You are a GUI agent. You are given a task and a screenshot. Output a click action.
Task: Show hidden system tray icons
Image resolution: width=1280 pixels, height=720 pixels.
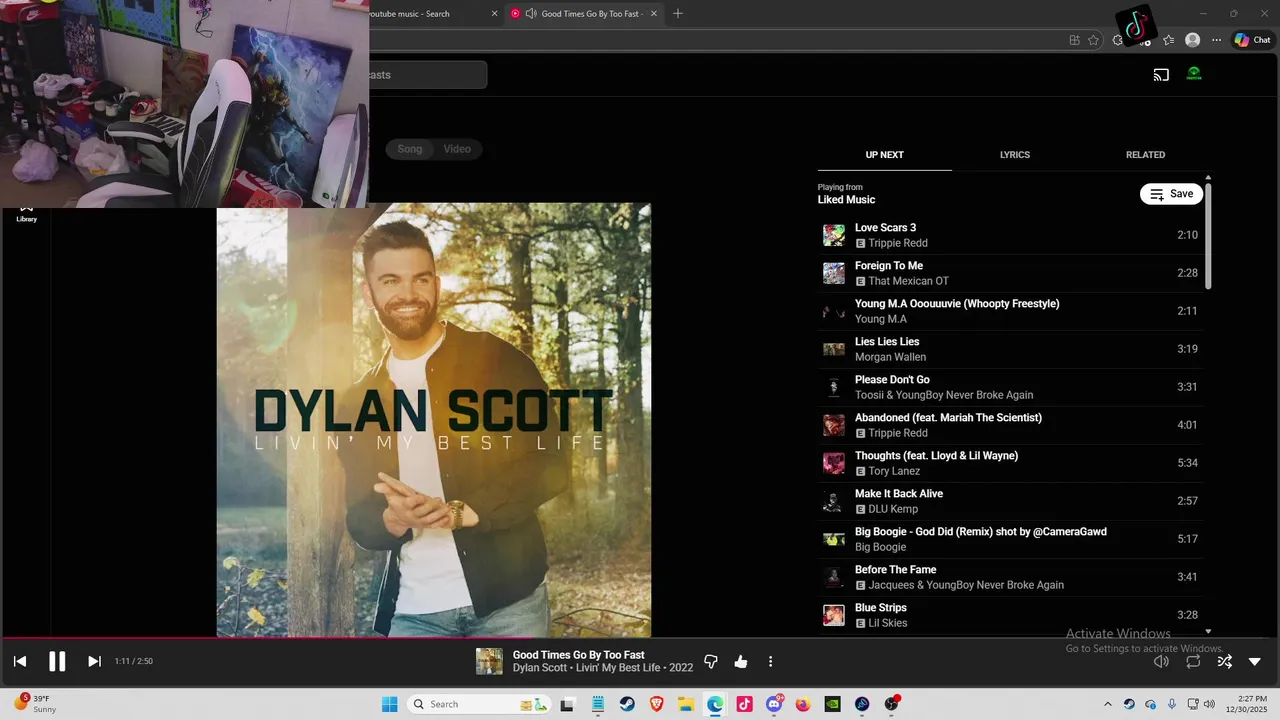tap(1107, 704)
